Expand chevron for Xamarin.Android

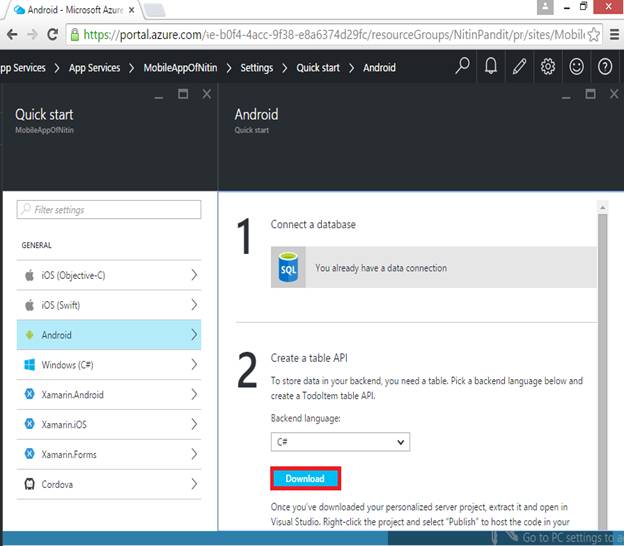(194, 394)
